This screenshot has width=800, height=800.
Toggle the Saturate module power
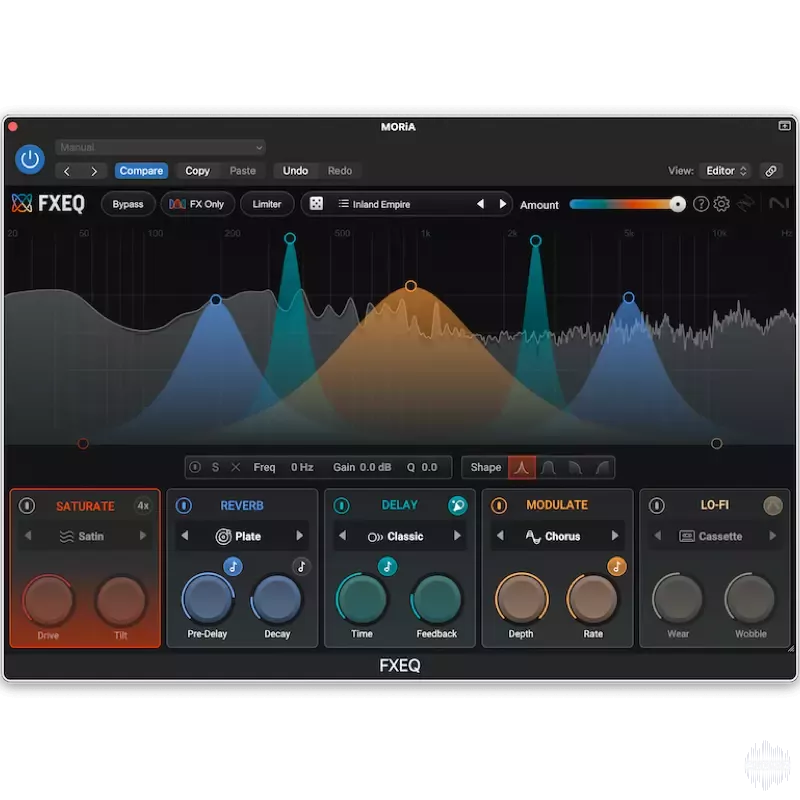[27, 506]
